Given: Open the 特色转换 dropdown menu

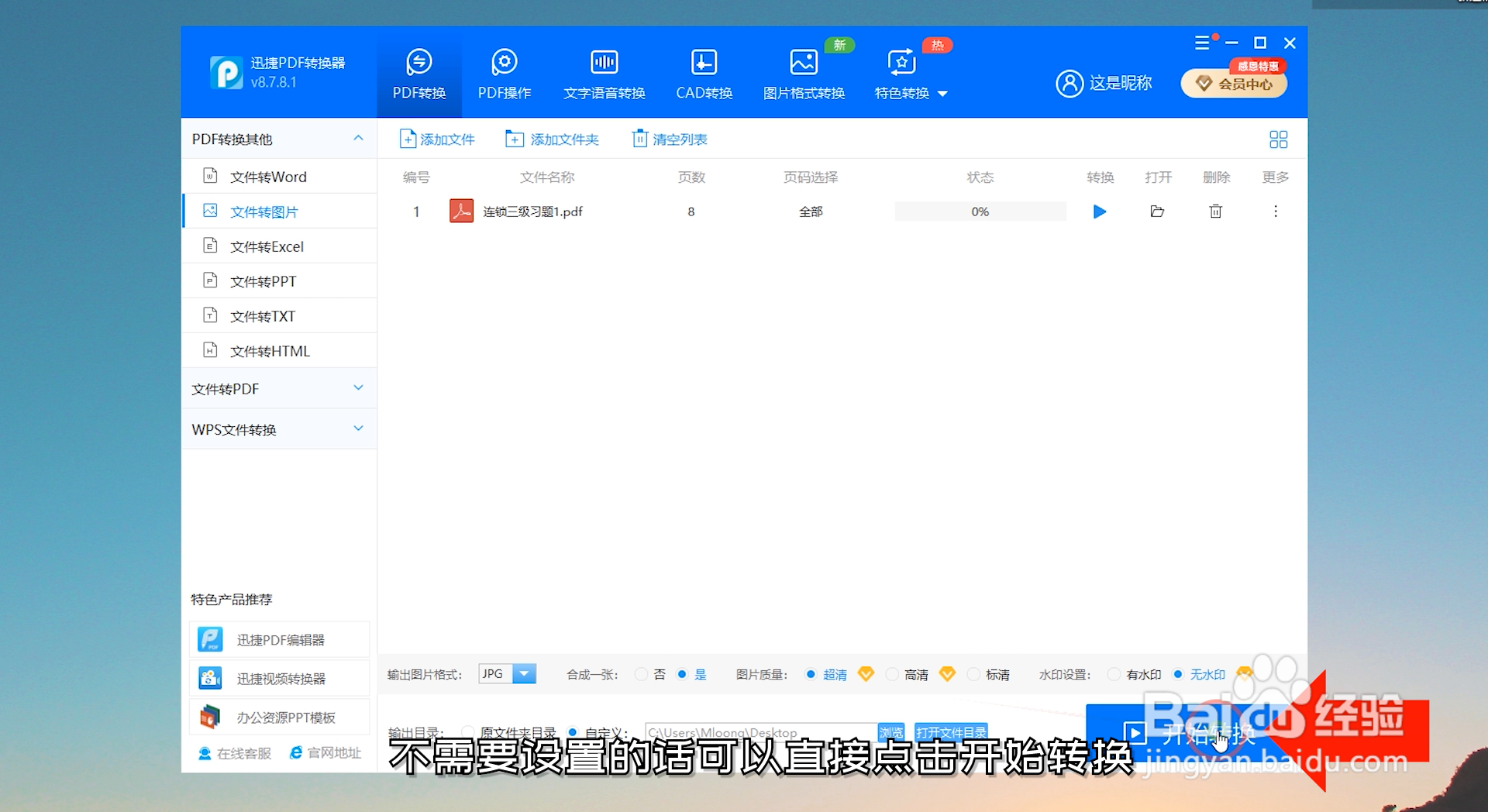Looking at the screenshot, I should tap(911, 74).
